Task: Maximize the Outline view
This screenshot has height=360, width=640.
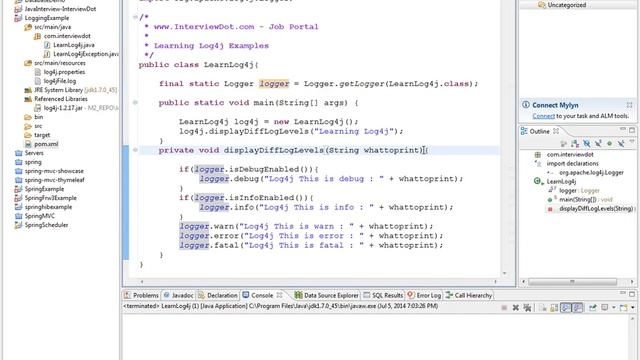Action: 632,130
